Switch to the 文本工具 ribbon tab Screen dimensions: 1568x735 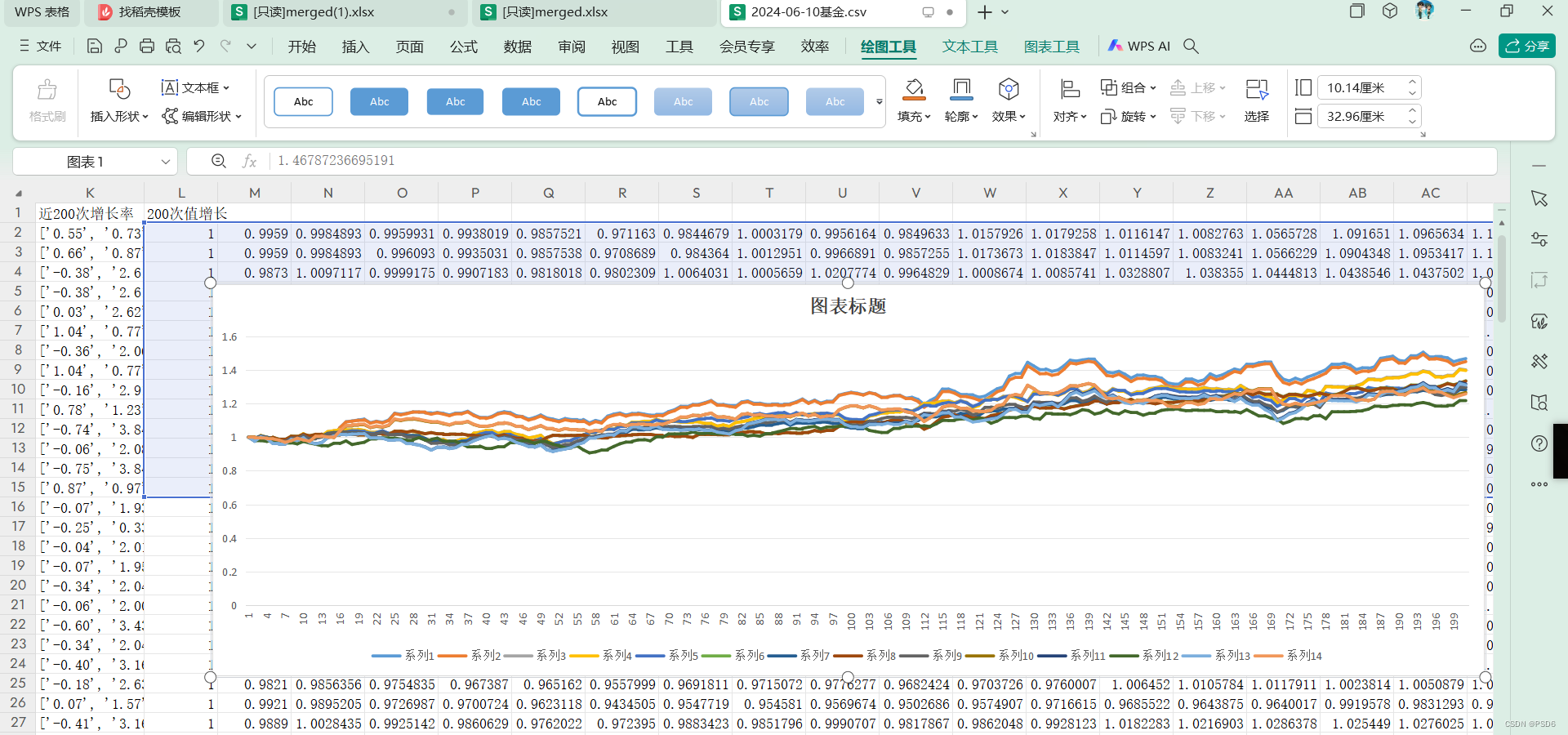(970, 47)
